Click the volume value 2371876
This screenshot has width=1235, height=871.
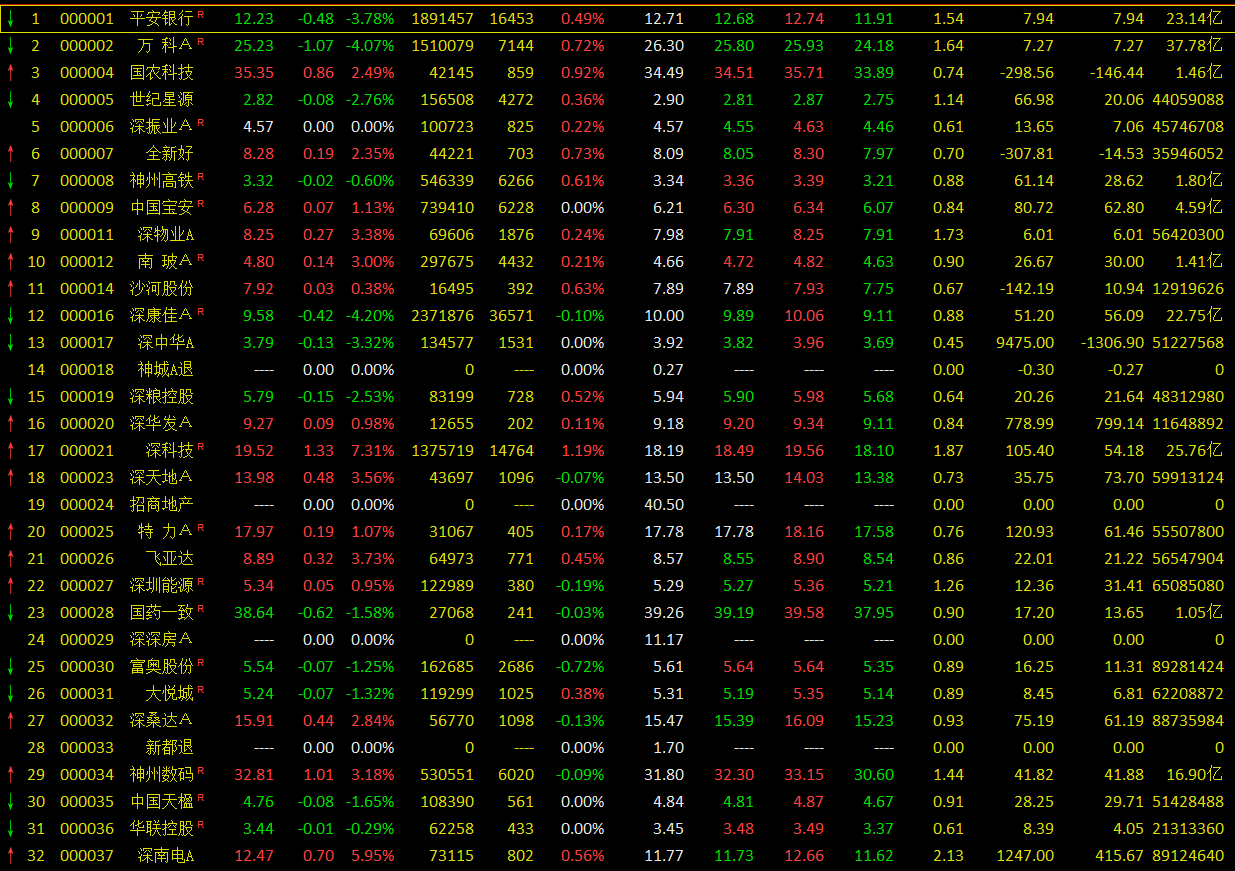pos(442,315)
